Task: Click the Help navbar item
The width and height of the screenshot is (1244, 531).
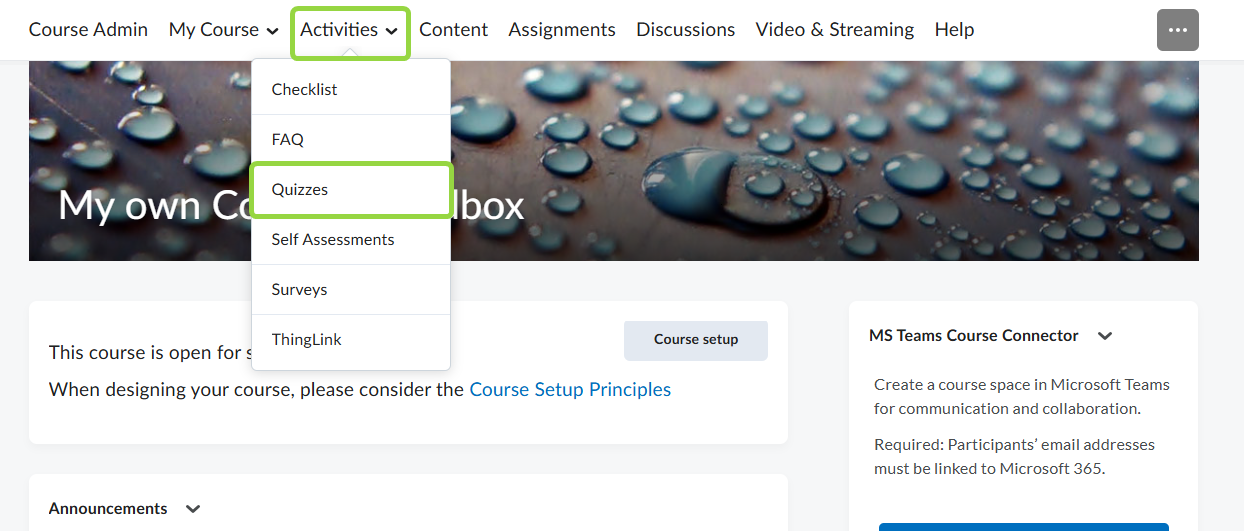Action: point(954,30)
